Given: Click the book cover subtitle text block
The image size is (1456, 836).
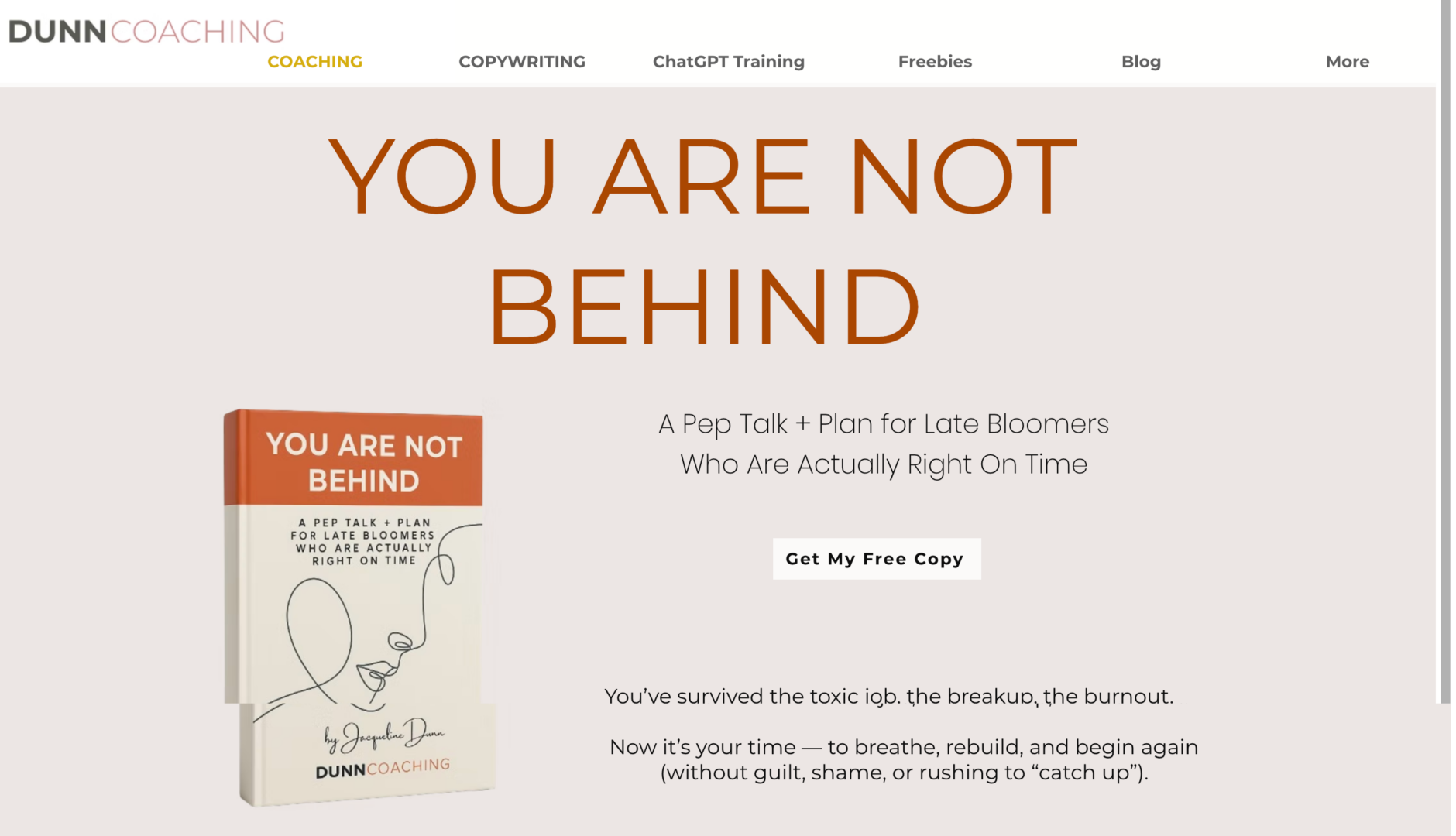Looking at the screenshot, I should pyautogui.click(x=363, y=541).
